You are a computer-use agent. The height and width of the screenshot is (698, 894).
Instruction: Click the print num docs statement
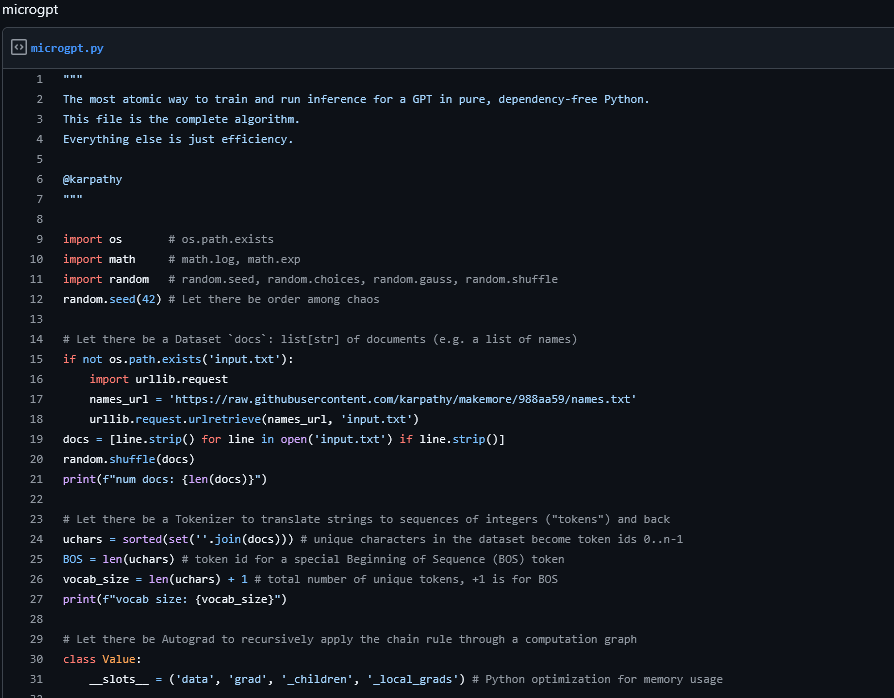[165, 479]
